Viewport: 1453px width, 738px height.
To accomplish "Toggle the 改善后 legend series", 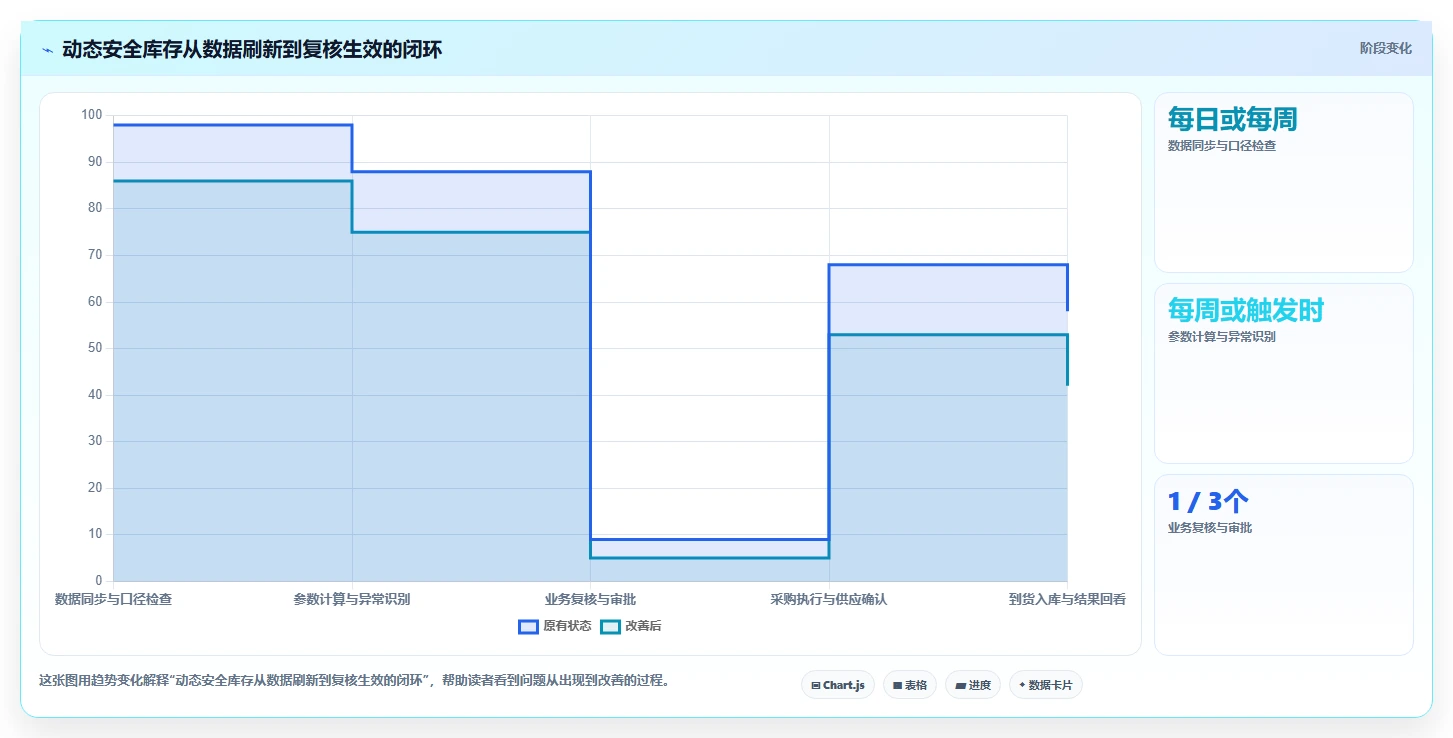I will [x=630, y=626].
